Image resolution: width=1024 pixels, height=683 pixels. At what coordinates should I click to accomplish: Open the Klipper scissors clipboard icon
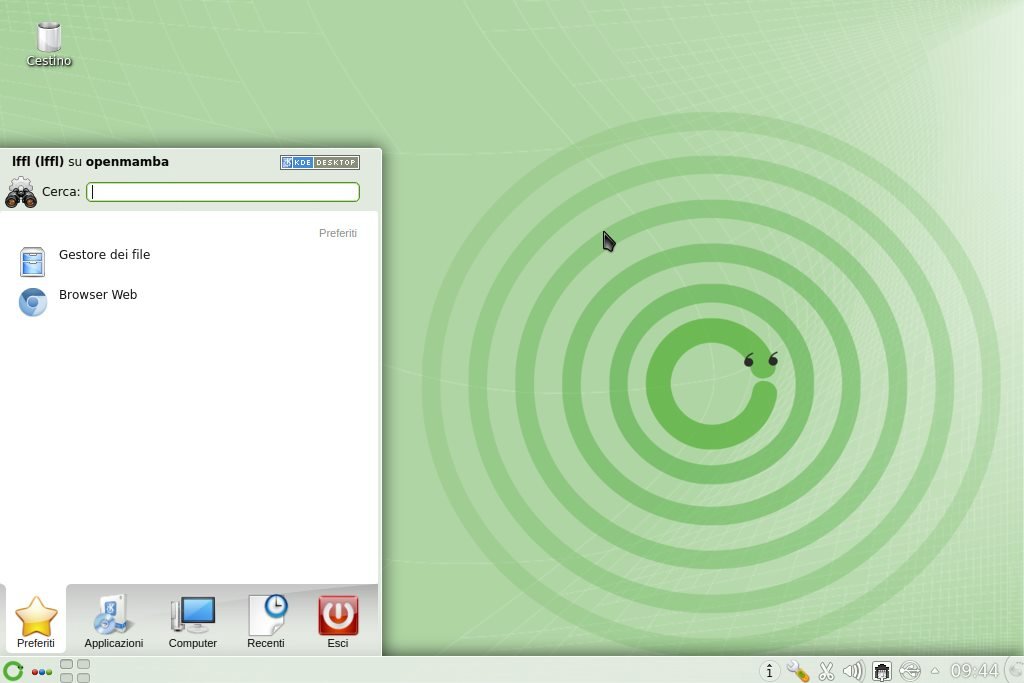pos(826,671)
